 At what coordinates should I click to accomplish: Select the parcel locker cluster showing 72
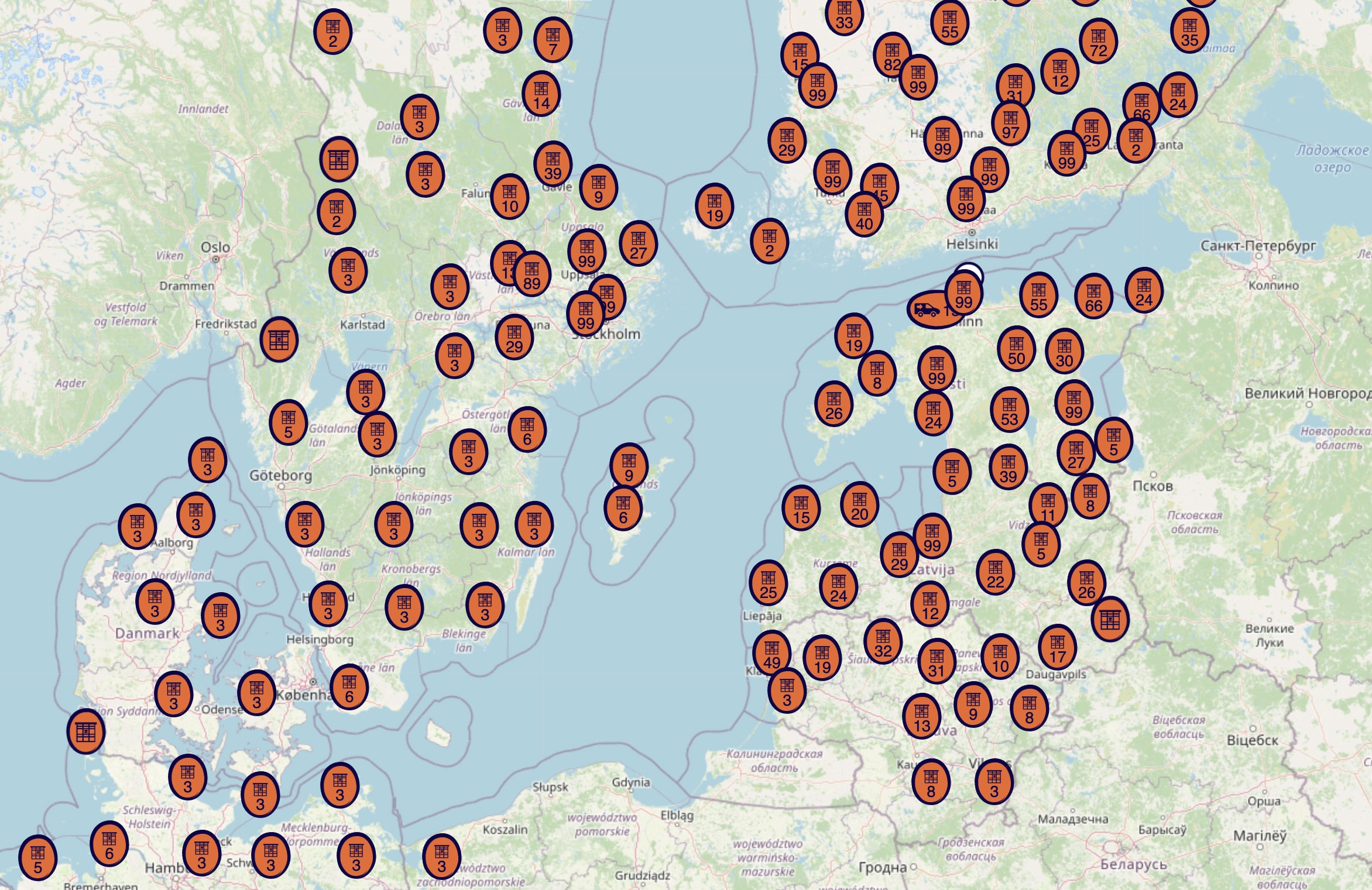pos(1098,42)
